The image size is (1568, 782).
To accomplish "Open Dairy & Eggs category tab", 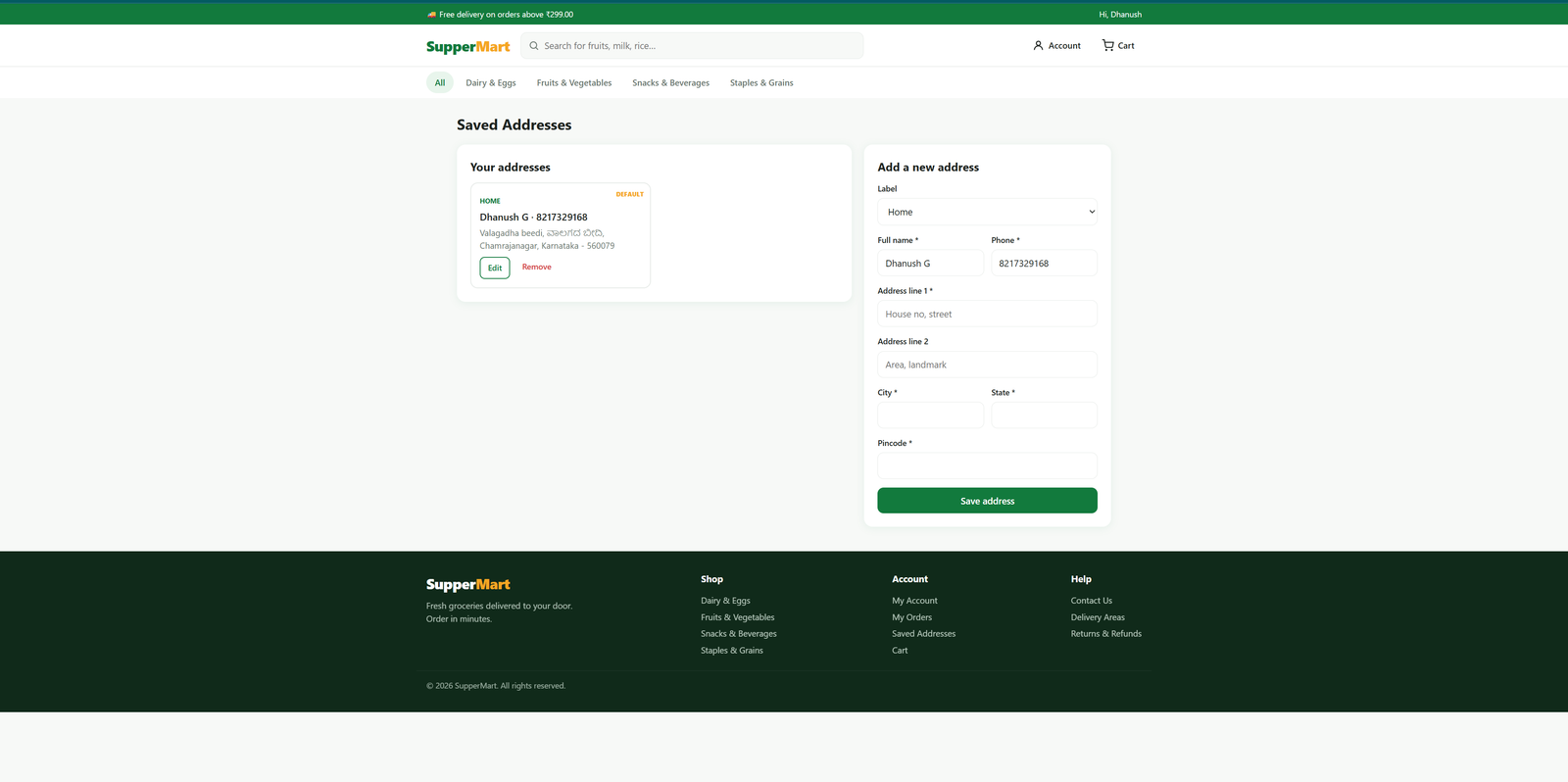I will coord(491,83).
